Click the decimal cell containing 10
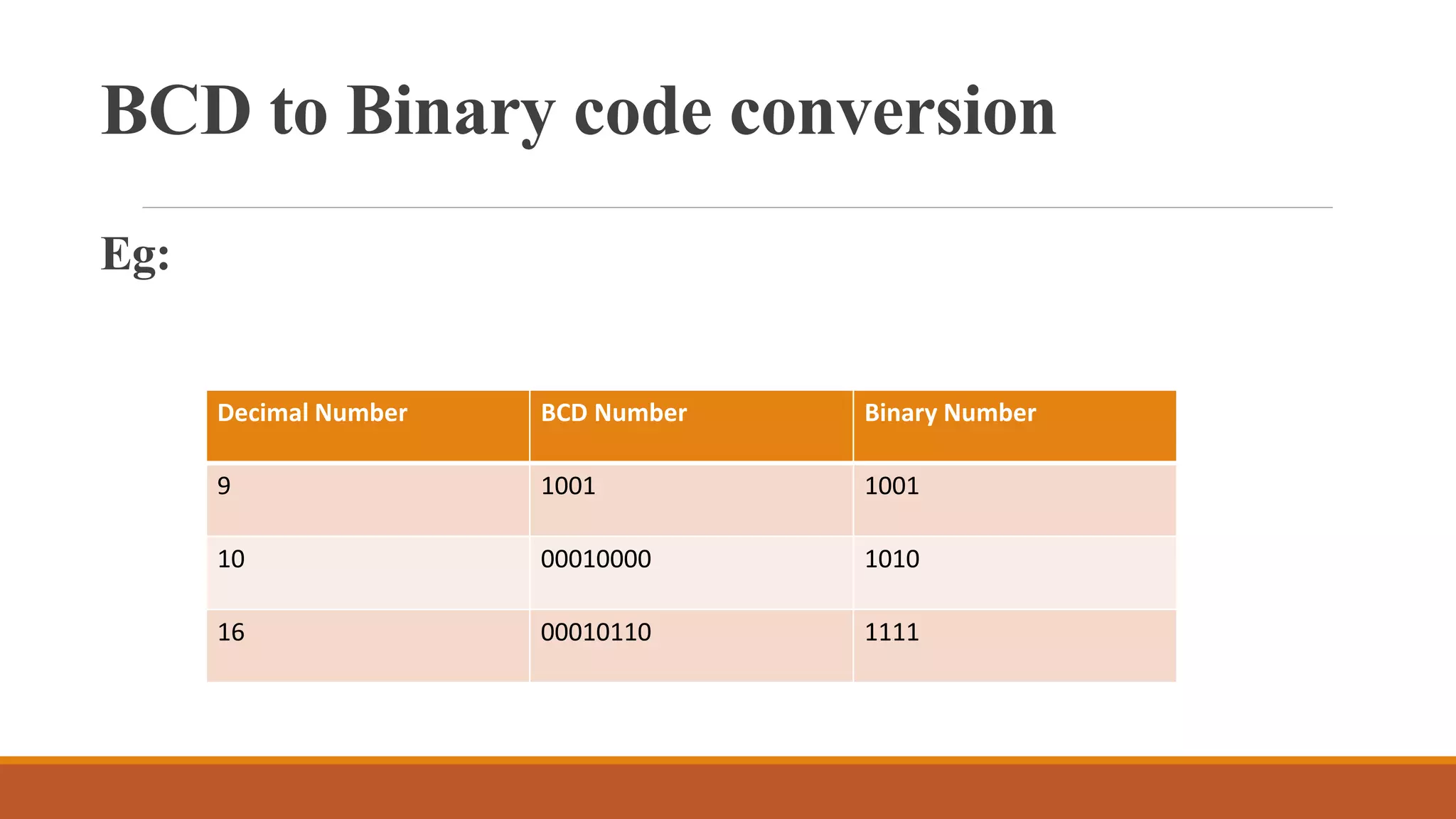Image resolution: width=1456 pixels, height=819 pixels. [231, 560]
